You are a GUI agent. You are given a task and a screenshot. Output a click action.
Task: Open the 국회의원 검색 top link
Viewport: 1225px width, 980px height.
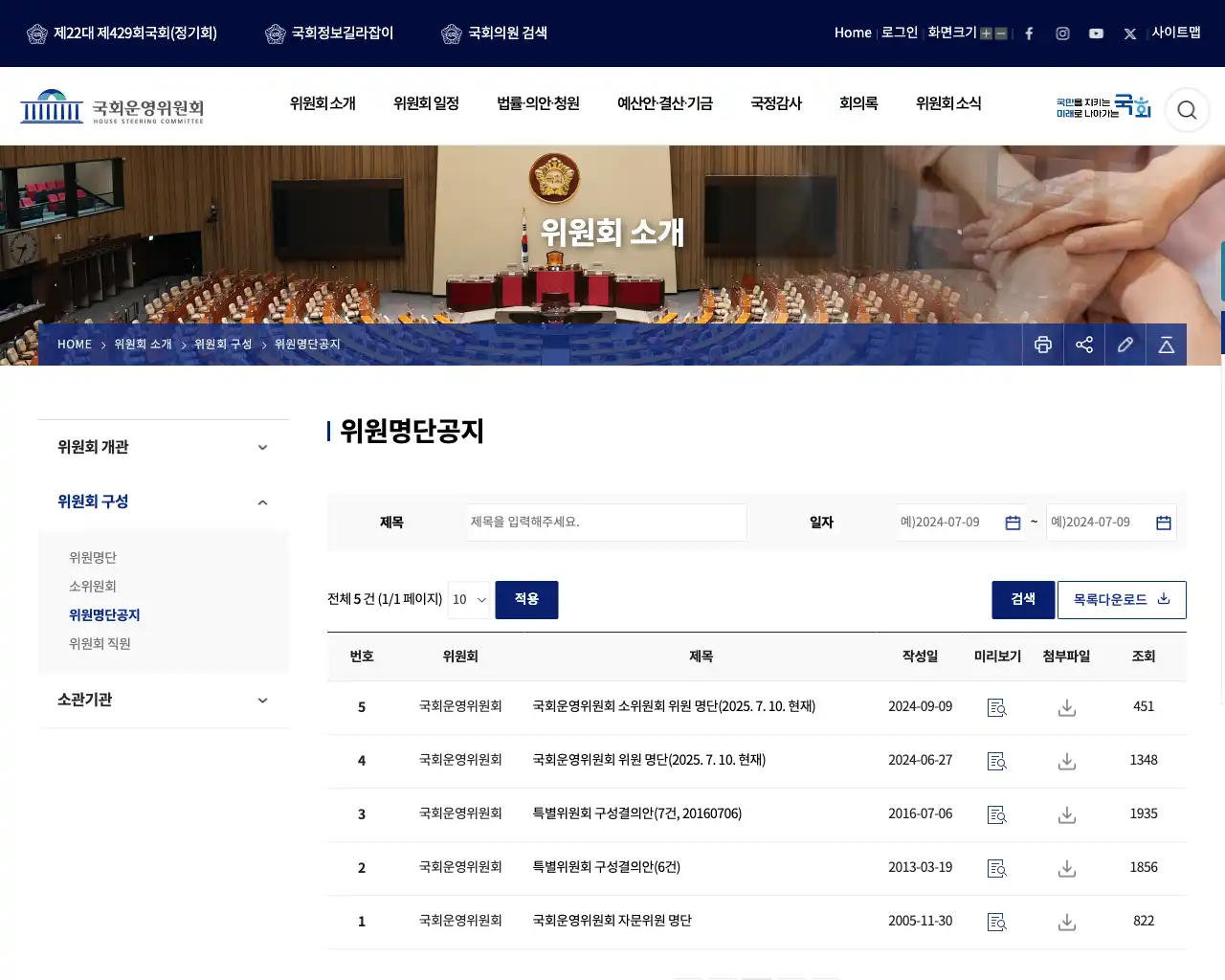[495, 33]
